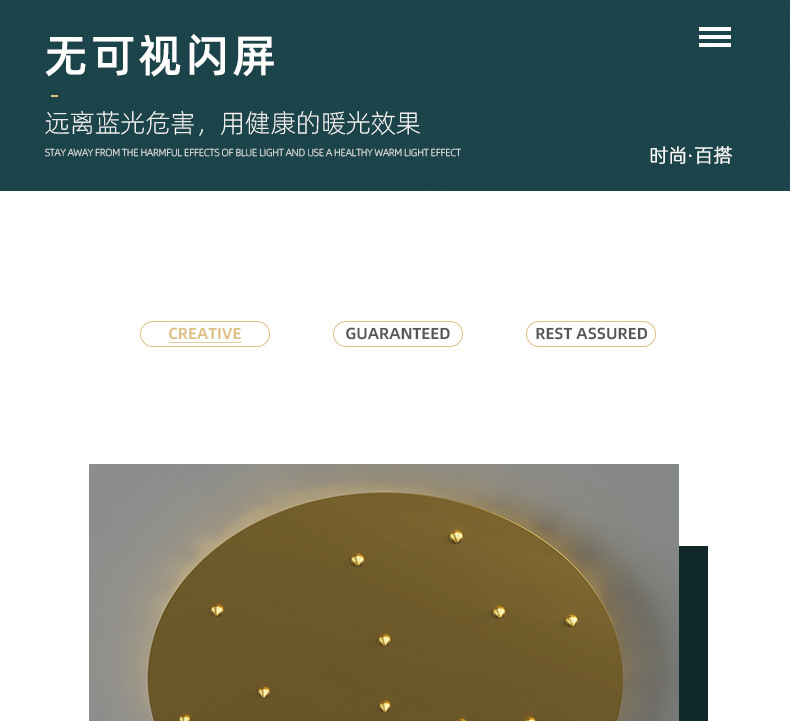Select the CREATIVE pill tab

(205, 334)
